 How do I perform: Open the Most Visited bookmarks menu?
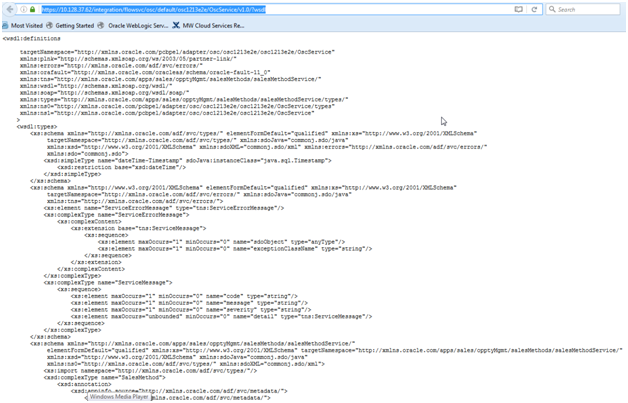click(26, 26)
